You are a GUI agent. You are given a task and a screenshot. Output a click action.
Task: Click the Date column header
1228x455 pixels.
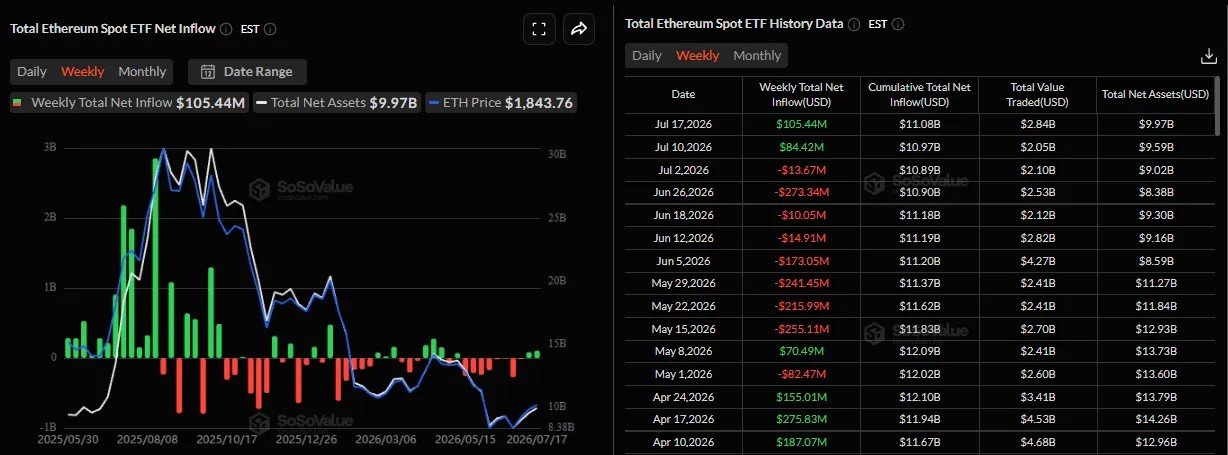[684, 94]
